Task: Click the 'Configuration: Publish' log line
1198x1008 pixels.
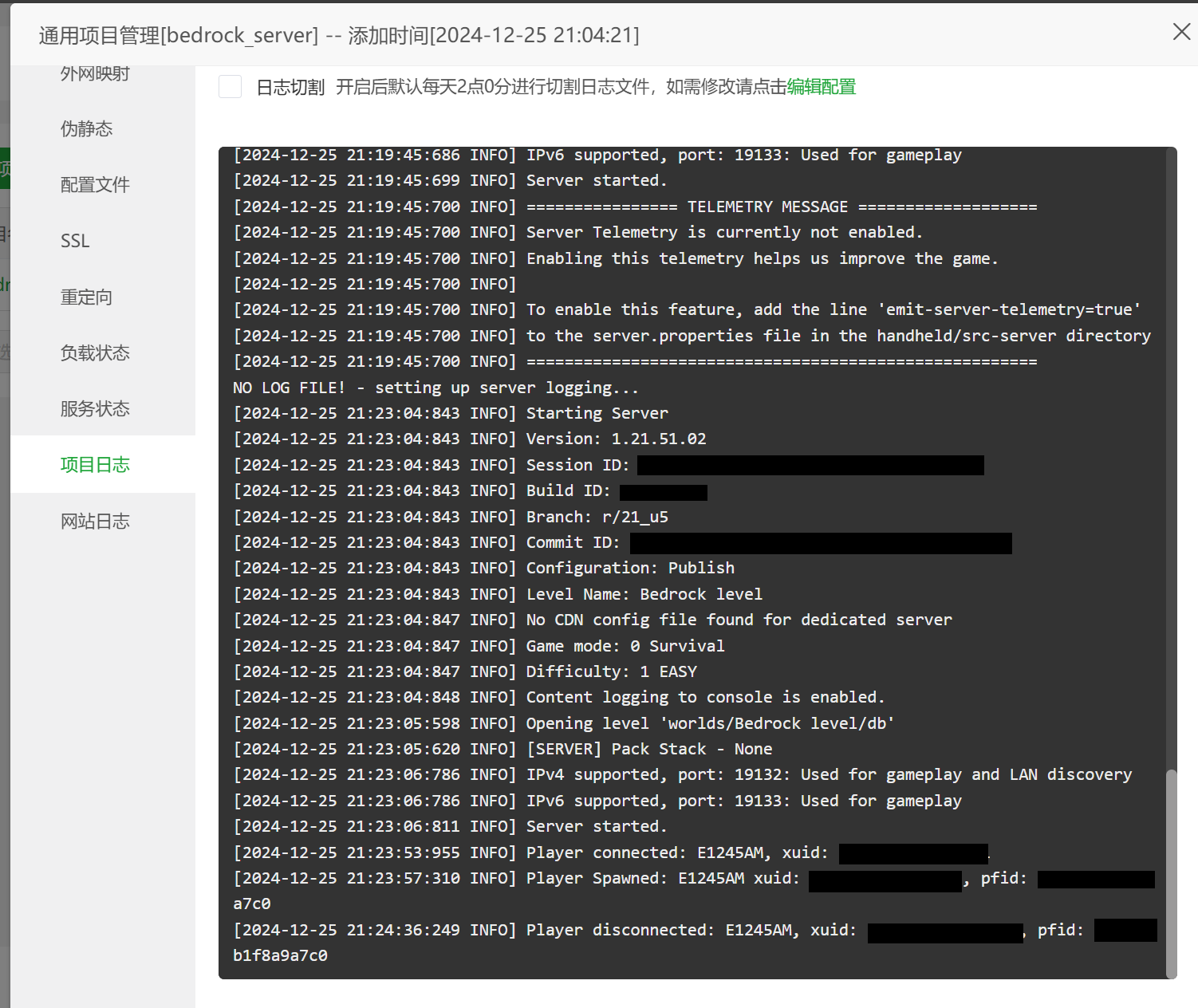Action: point(483,568)
